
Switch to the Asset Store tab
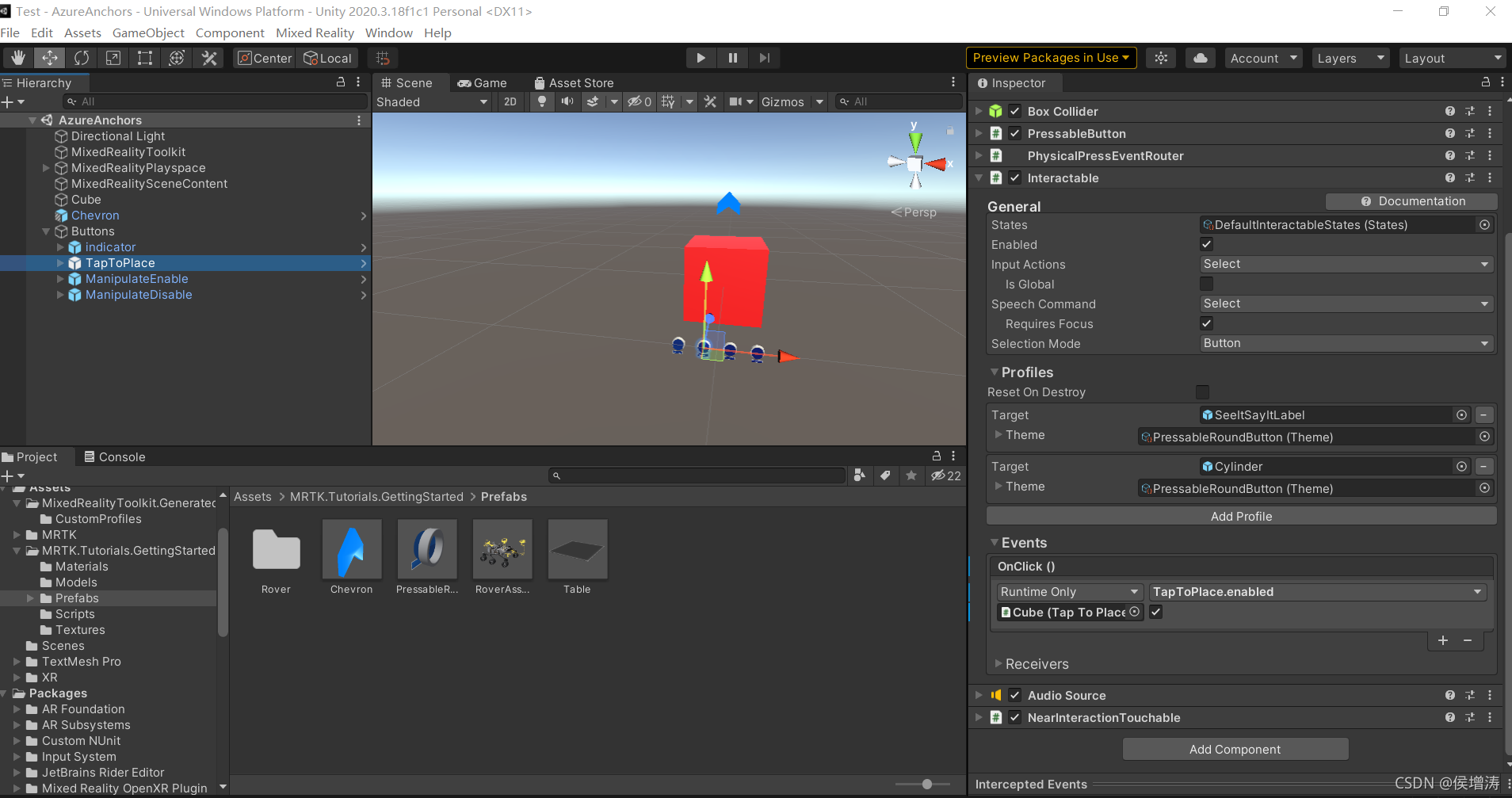click(x=574, y=82)
